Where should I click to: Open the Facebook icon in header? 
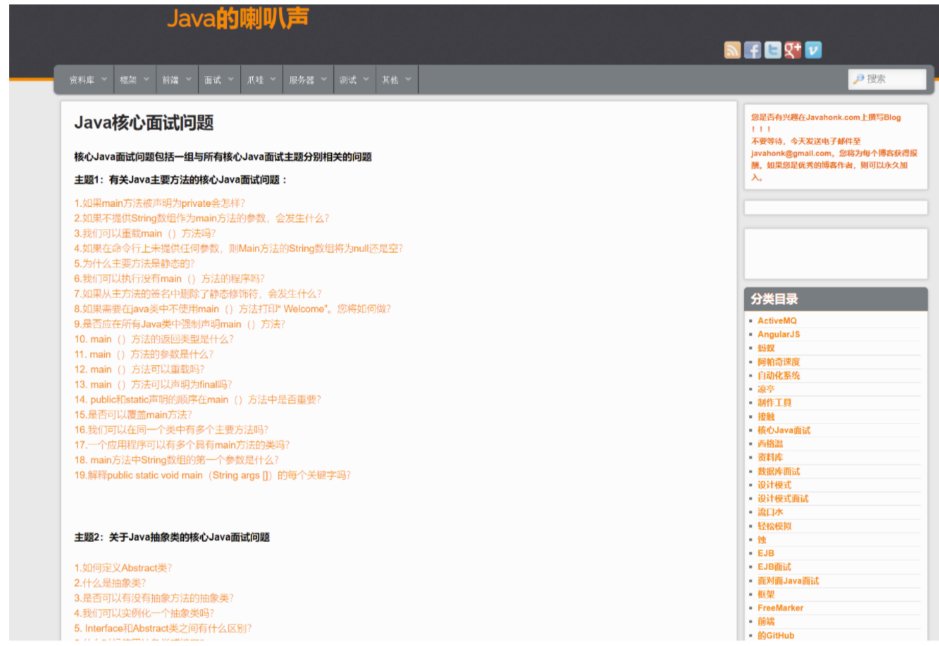point(752,50)
